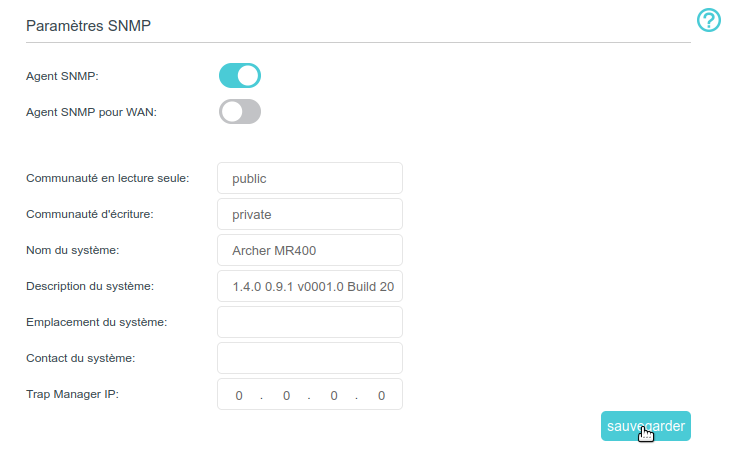Focus the third octet of Trap Manager IP

334,395
